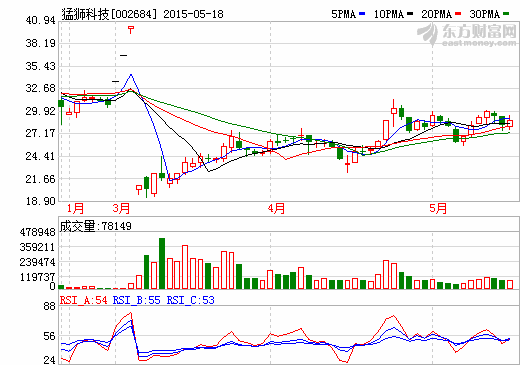Click the 18.90 price axis label

coord(40,201)
